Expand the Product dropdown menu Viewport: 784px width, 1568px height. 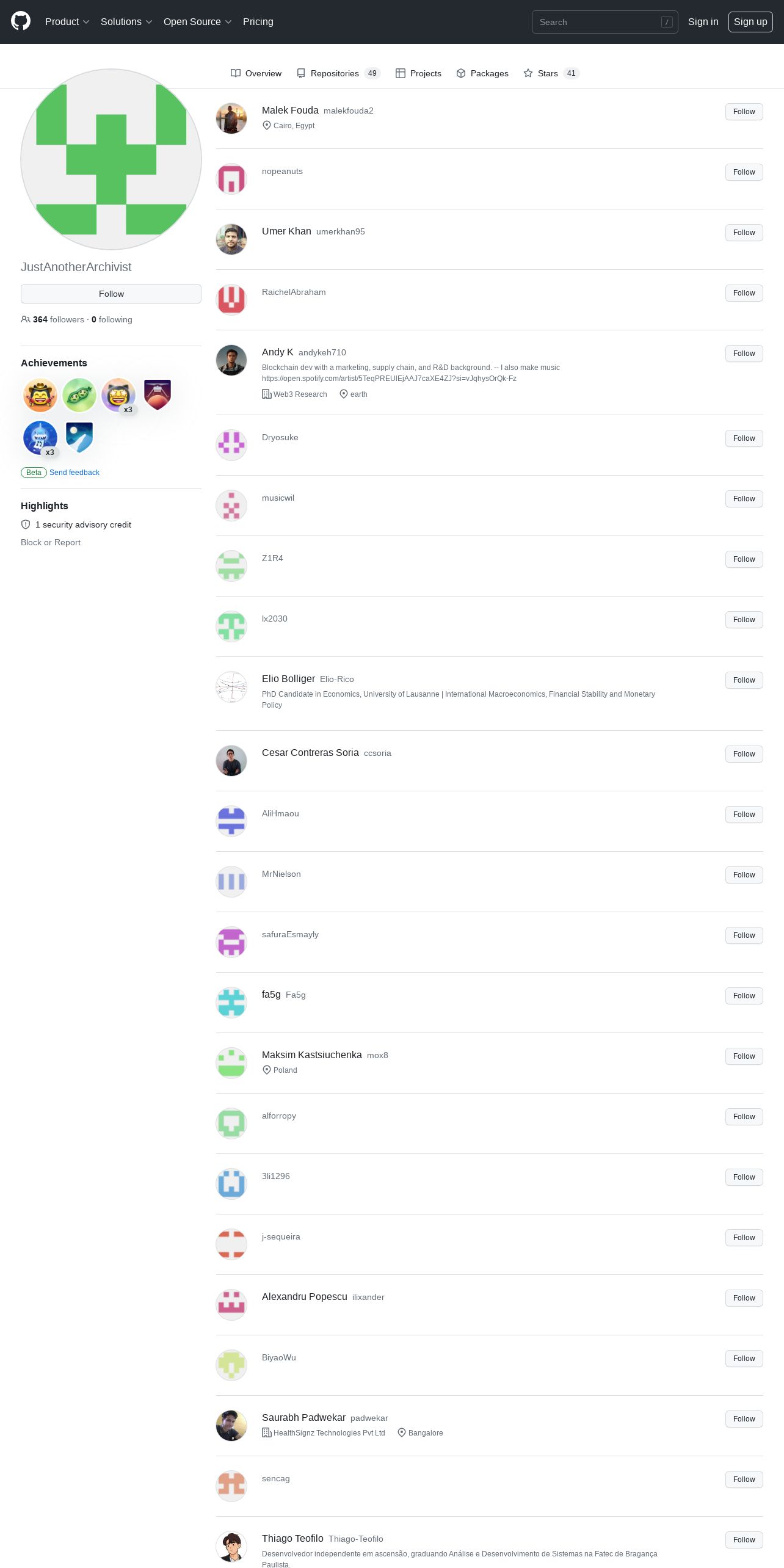(x=67, y=22)
